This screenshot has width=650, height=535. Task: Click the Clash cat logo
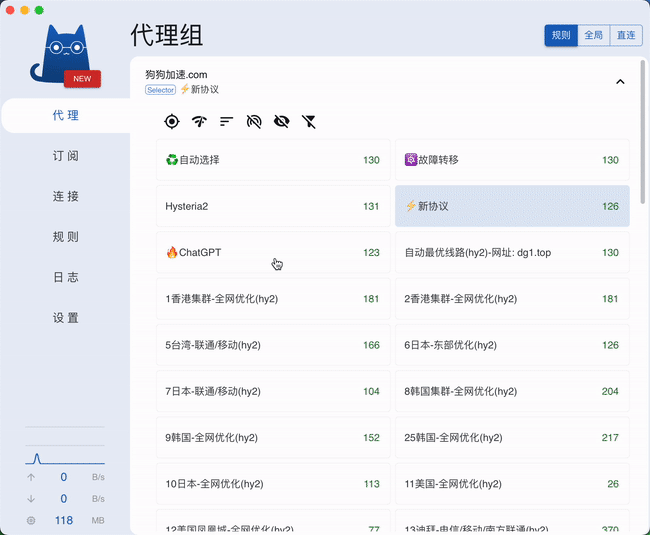click(x=65, y=54)
